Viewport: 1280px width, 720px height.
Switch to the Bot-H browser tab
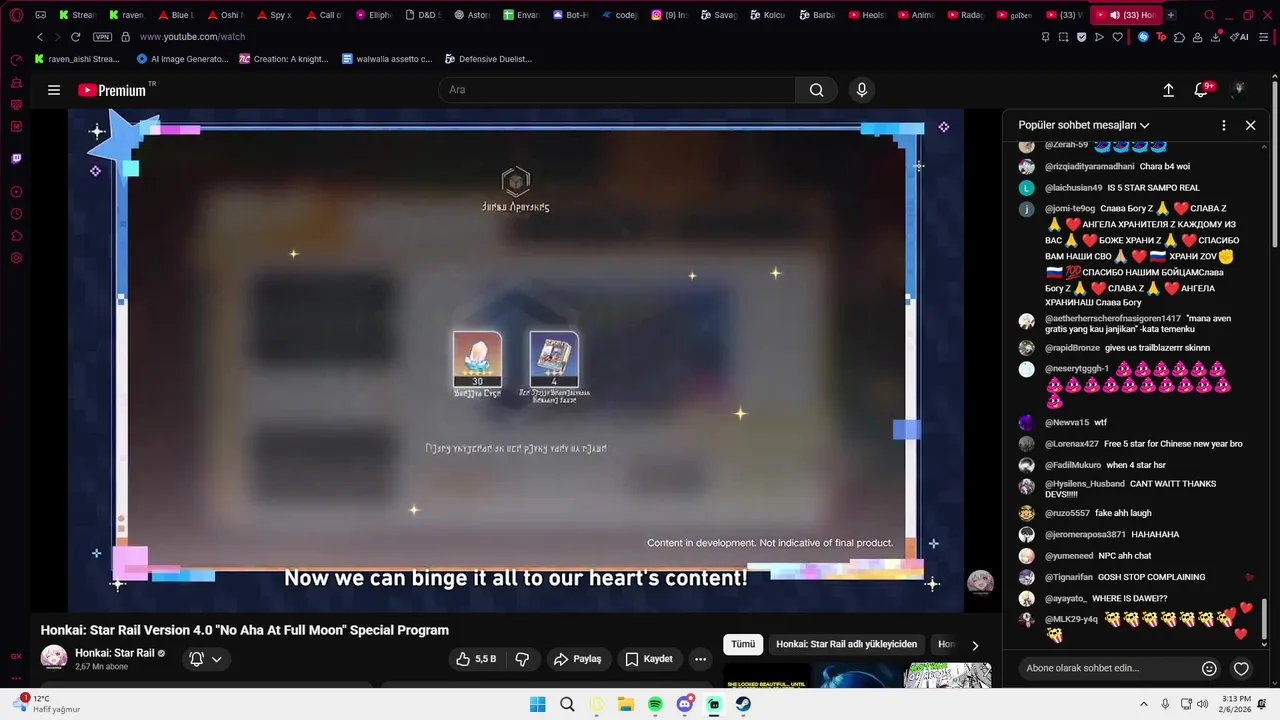(x=570, y=15)
